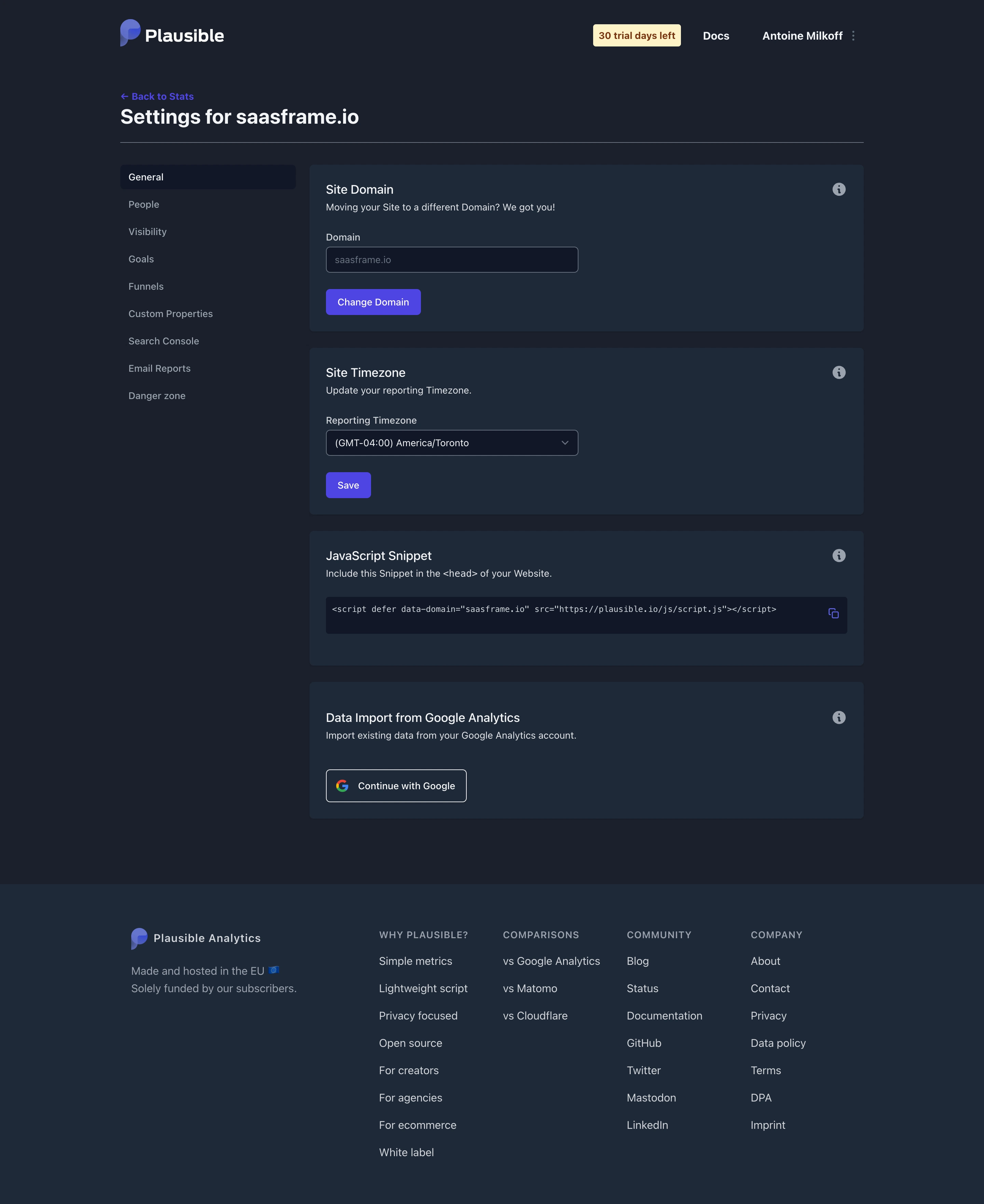Image resolution: width=984 pixels, height=1204 pixels.
Task: Click the 30 trial days left badge
Action: coord(637,36)
